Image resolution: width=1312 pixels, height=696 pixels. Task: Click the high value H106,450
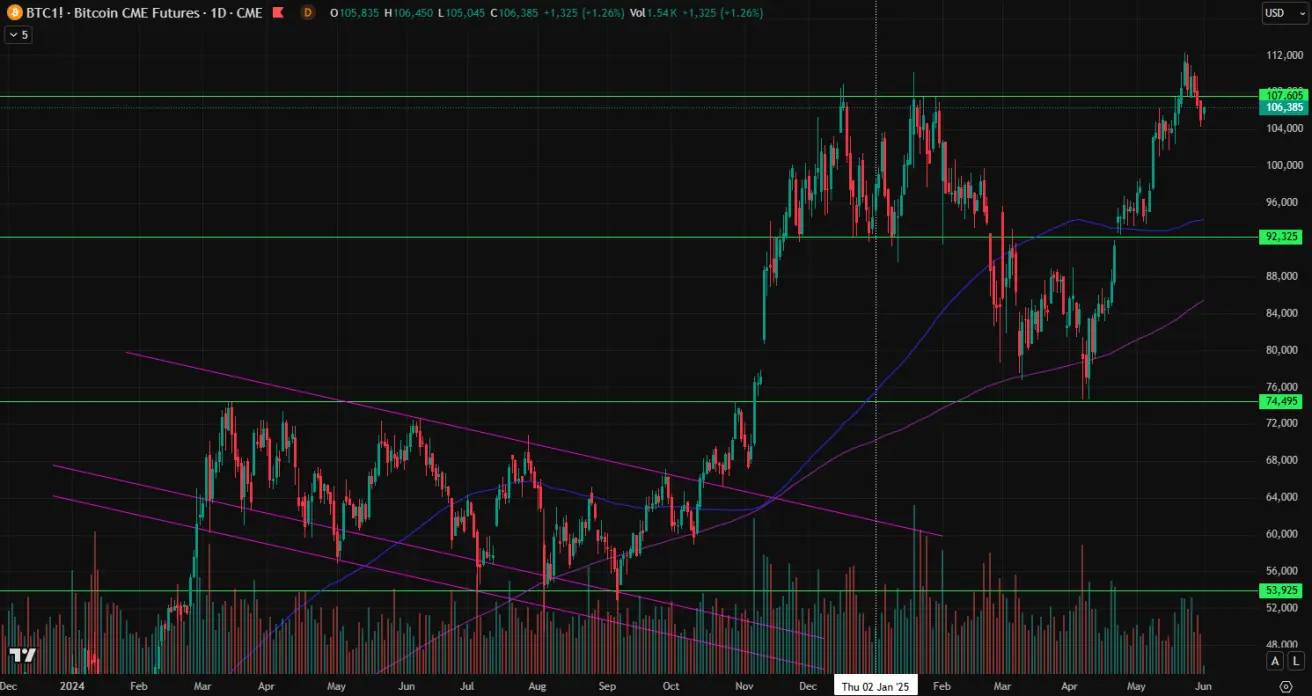[x=408, y=12]
